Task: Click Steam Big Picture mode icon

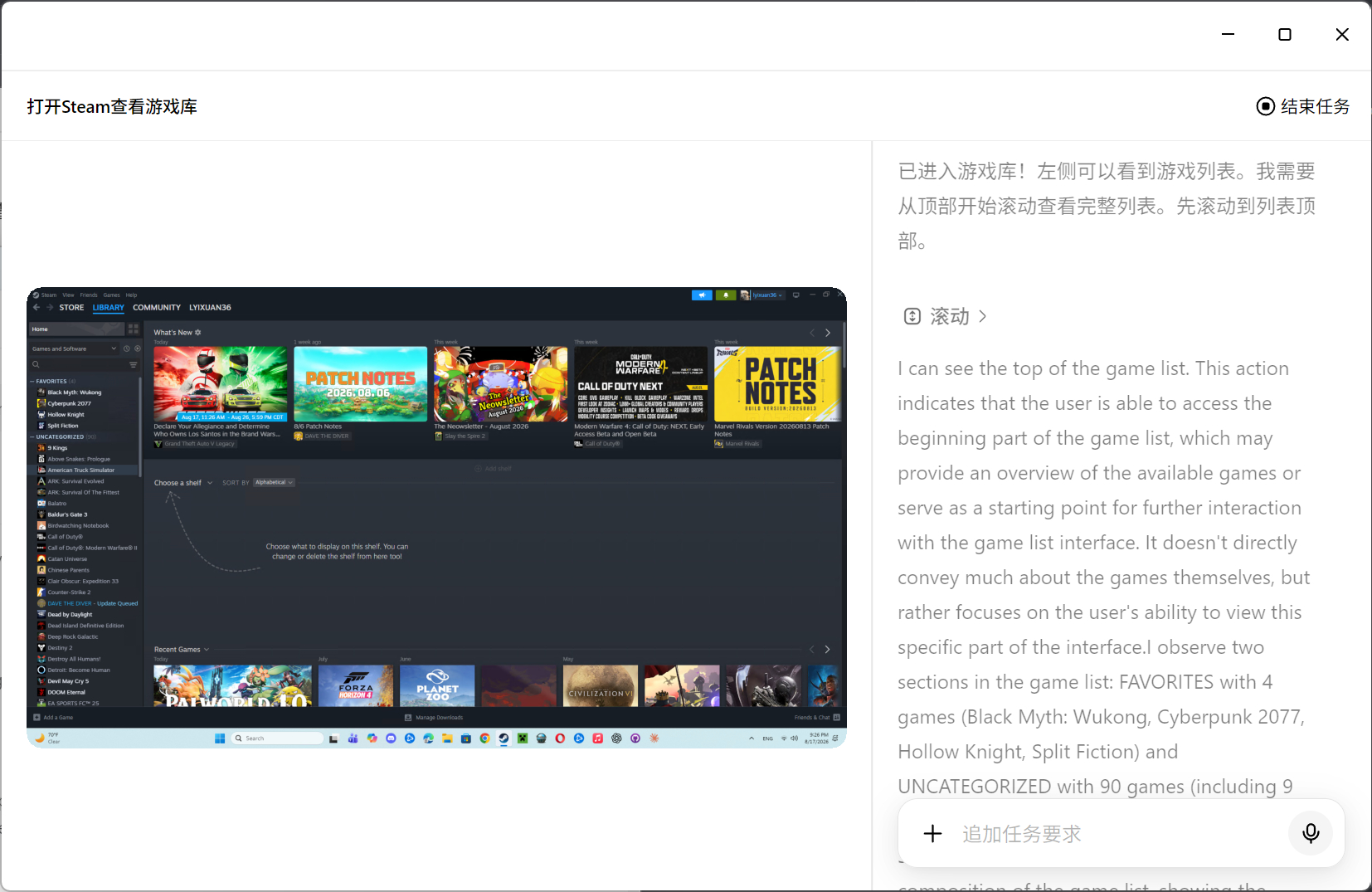Action: click(796, 295)
